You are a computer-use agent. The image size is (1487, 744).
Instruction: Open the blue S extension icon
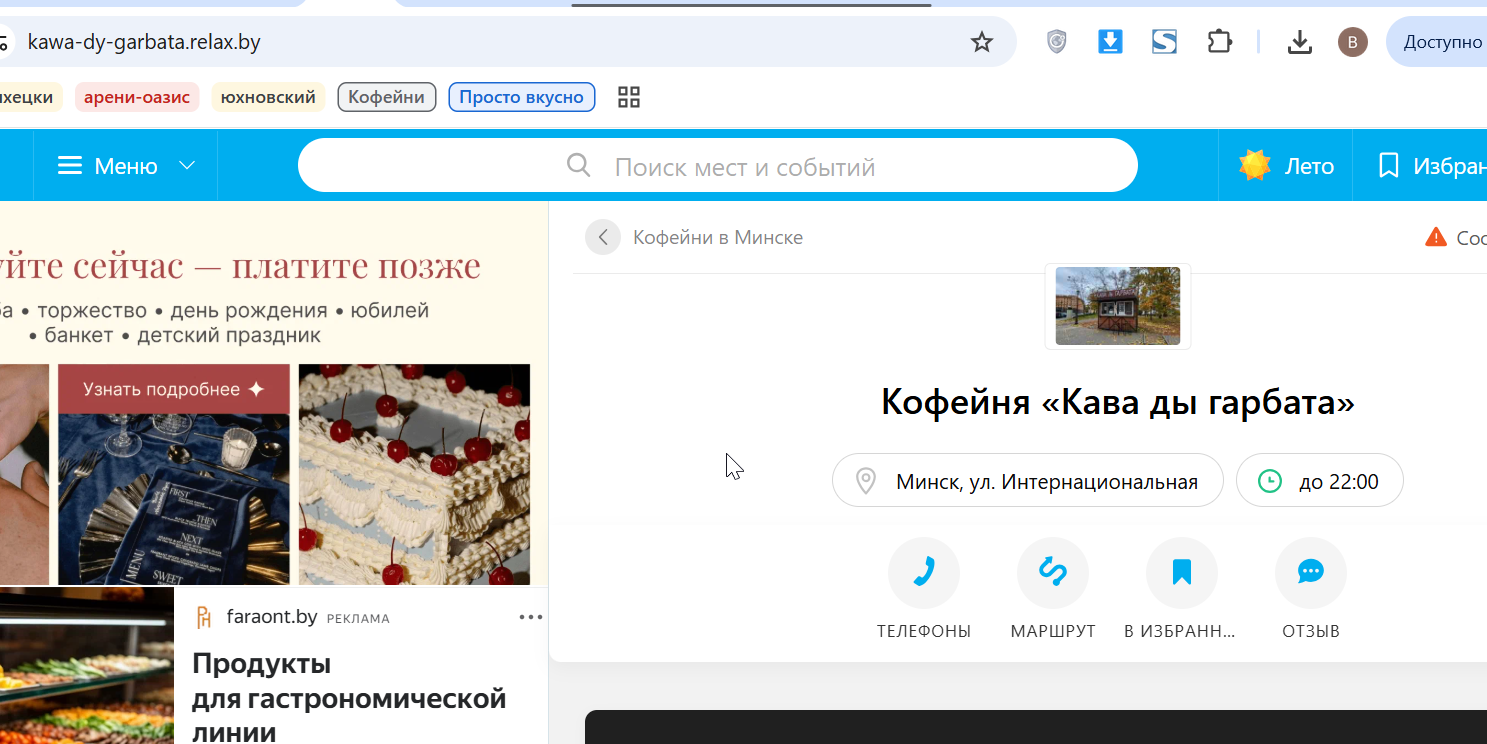point(1164,42)
